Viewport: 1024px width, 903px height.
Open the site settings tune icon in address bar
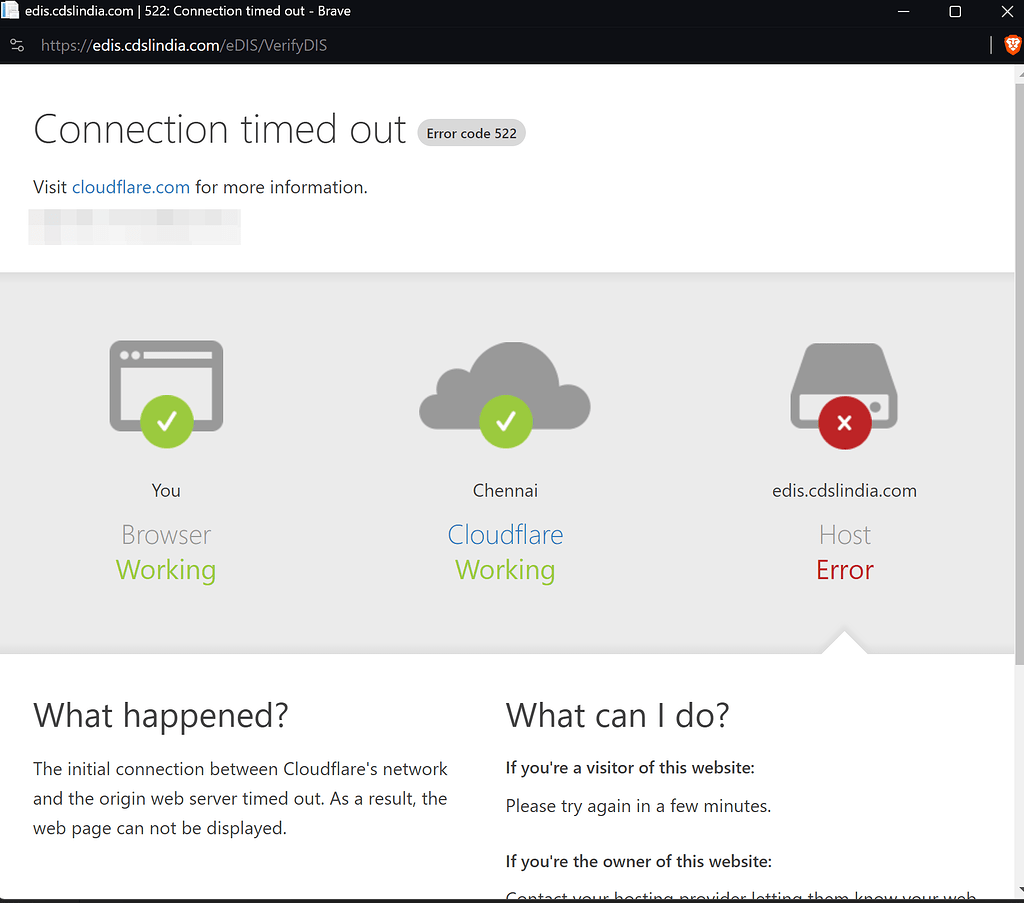[16, 44]
